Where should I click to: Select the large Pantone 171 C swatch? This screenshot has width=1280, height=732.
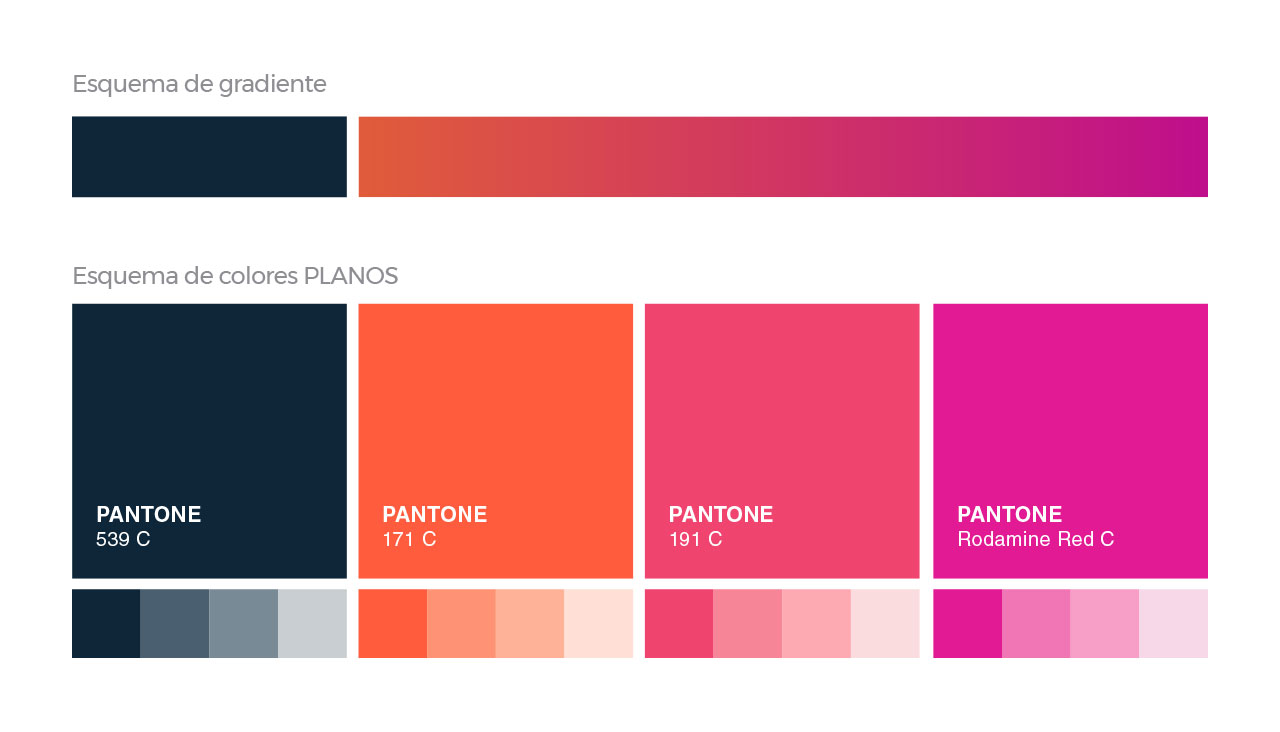point(496,441)
